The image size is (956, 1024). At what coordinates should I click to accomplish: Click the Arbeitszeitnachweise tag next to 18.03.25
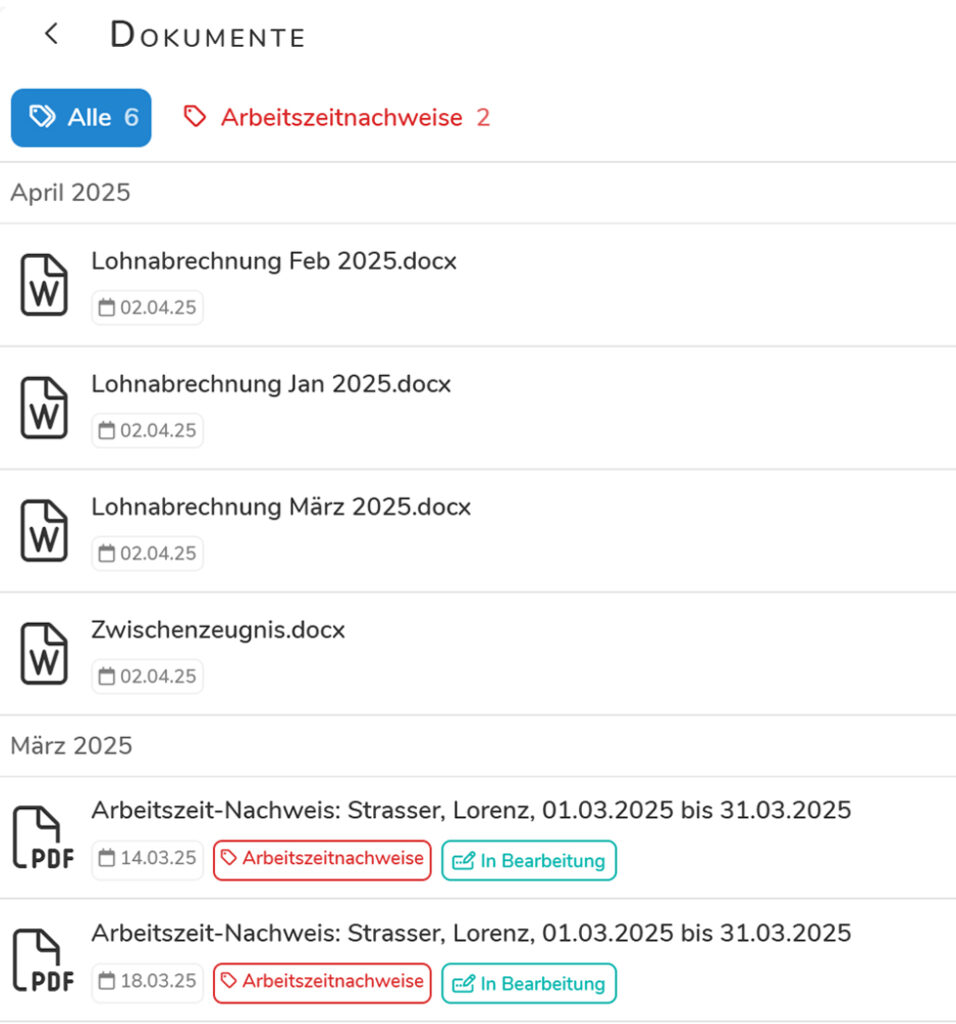(322, 982)
